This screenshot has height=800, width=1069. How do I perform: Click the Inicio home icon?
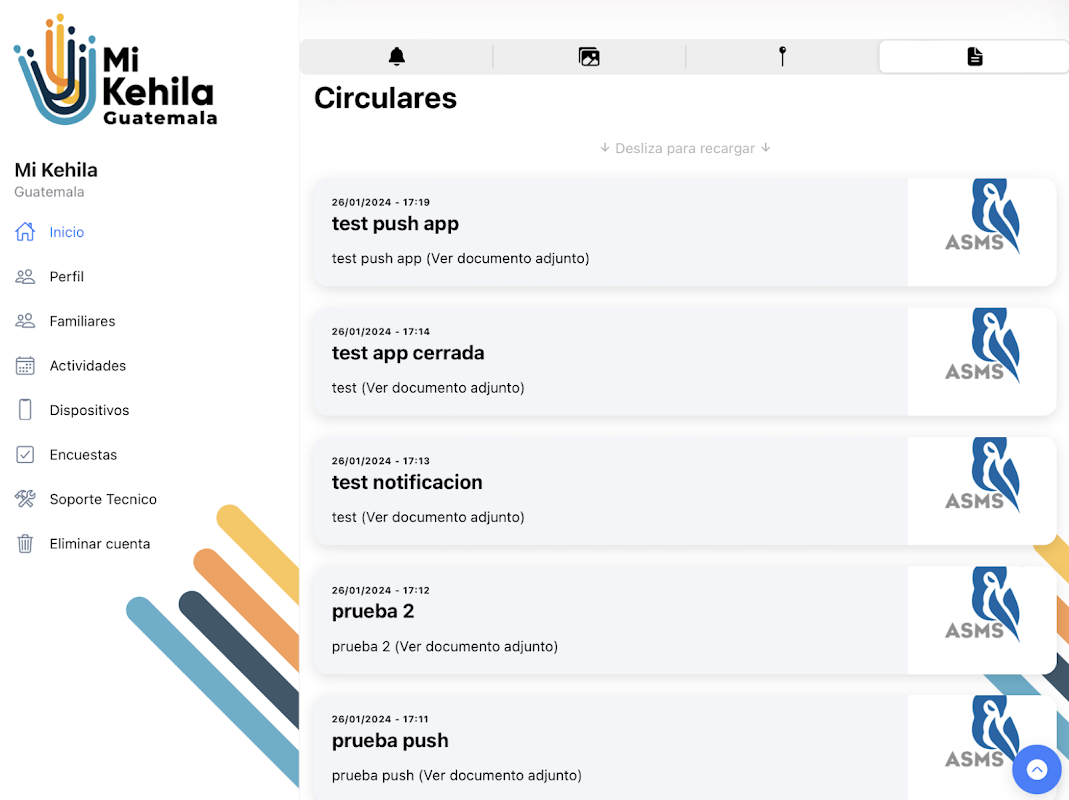(25, 232)
